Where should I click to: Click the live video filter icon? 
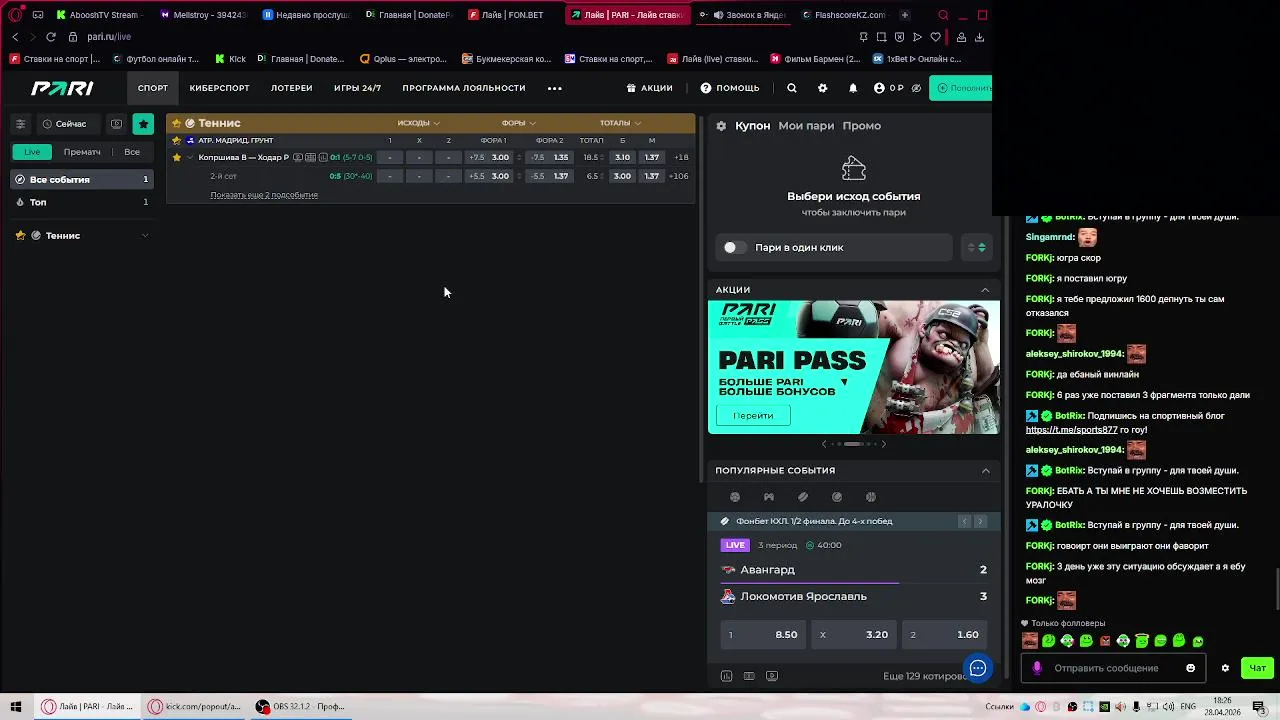coord(116,124)
